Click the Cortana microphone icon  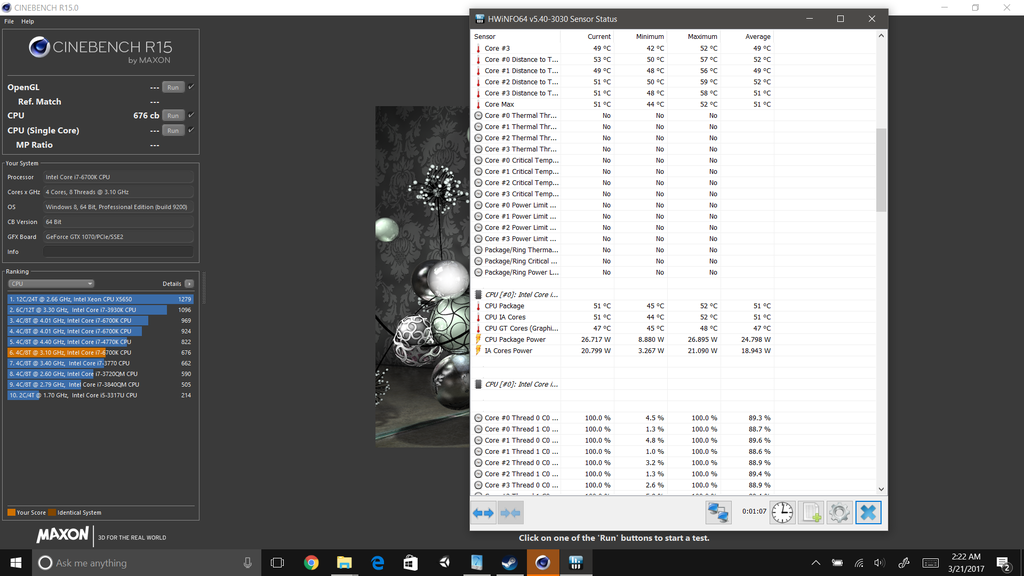coord(248,562)
